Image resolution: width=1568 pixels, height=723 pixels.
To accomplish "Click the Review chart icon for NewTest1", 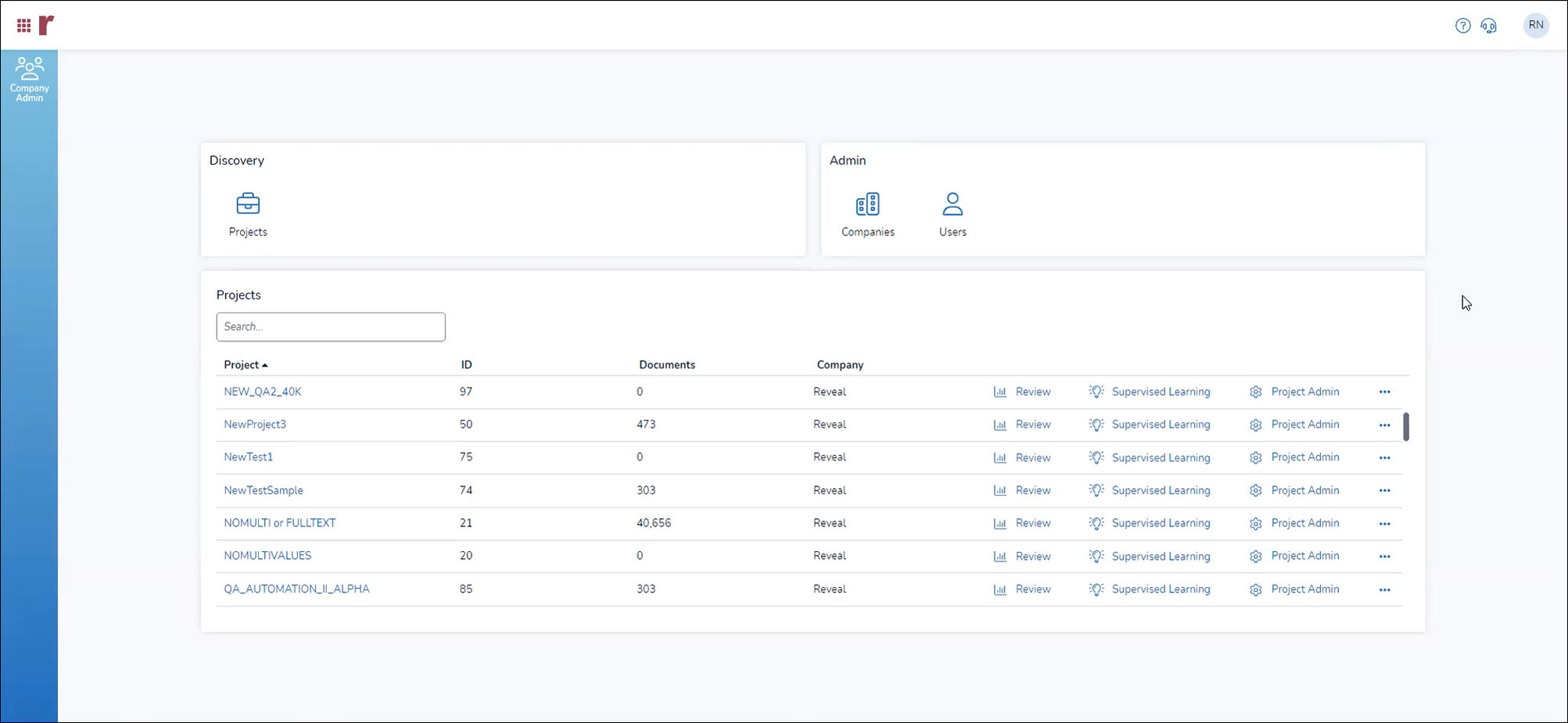I will click(1000, 457).
